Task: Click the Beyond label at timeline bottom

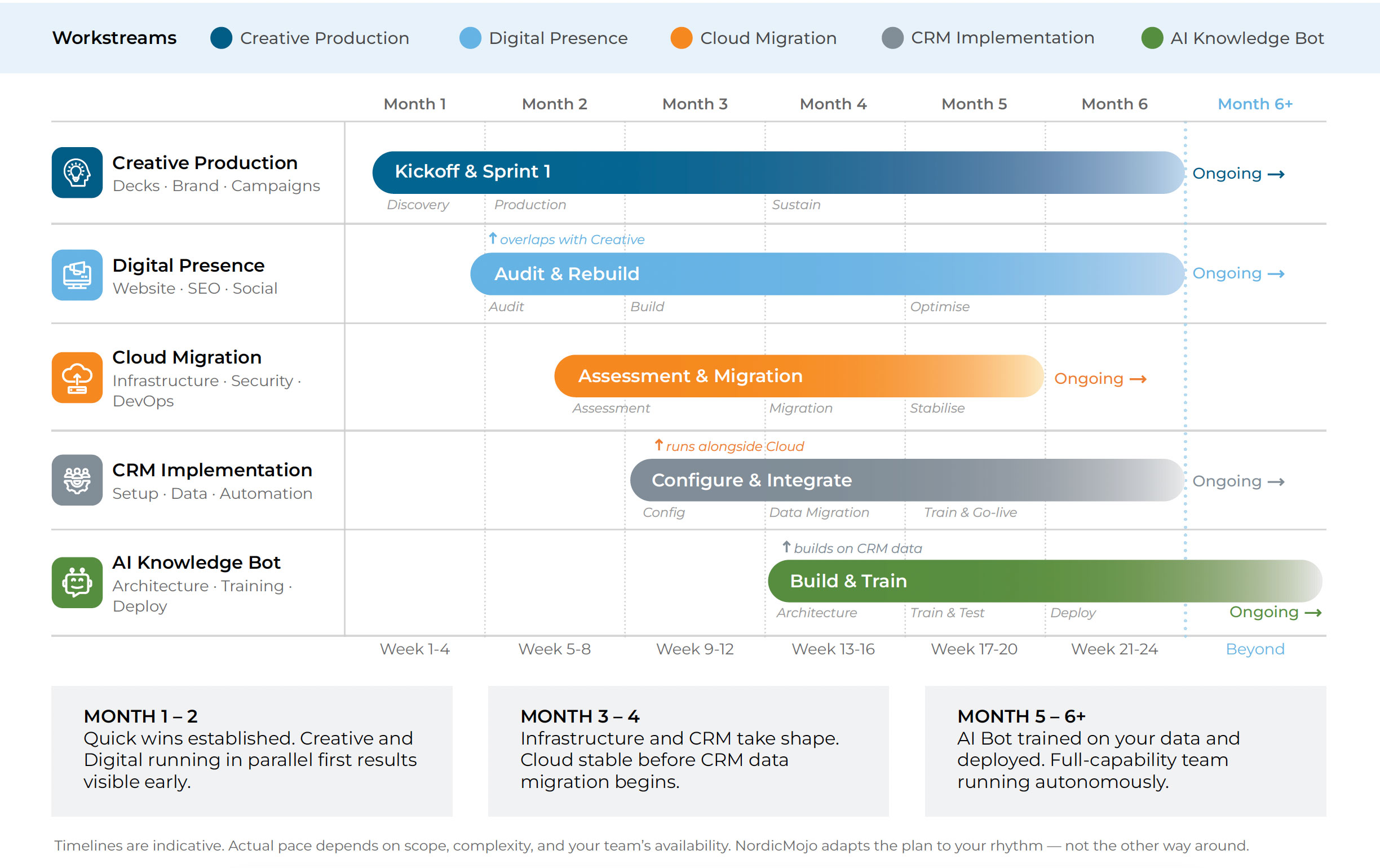Action: [x=1254, y=649]
